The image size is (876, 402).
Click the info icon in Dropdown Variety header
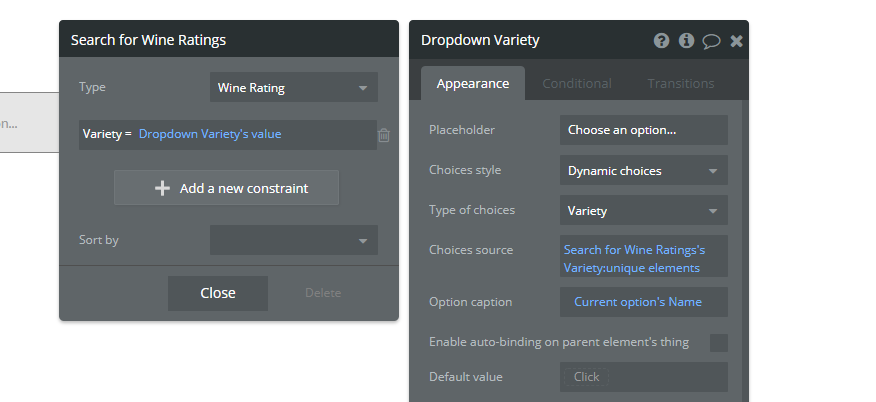pos(686,41)
